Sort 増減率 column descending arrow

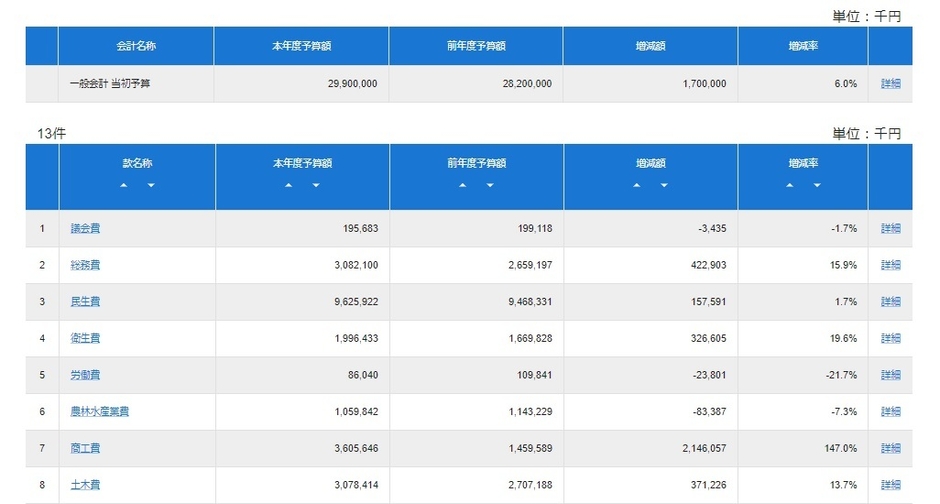[x=817, y=186]
